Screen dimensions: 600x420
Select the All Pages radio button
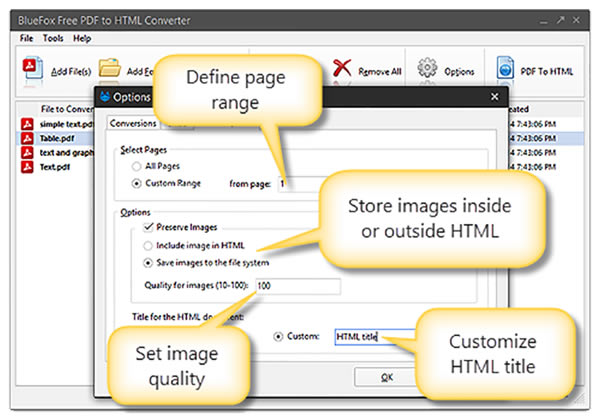point(137,168)
